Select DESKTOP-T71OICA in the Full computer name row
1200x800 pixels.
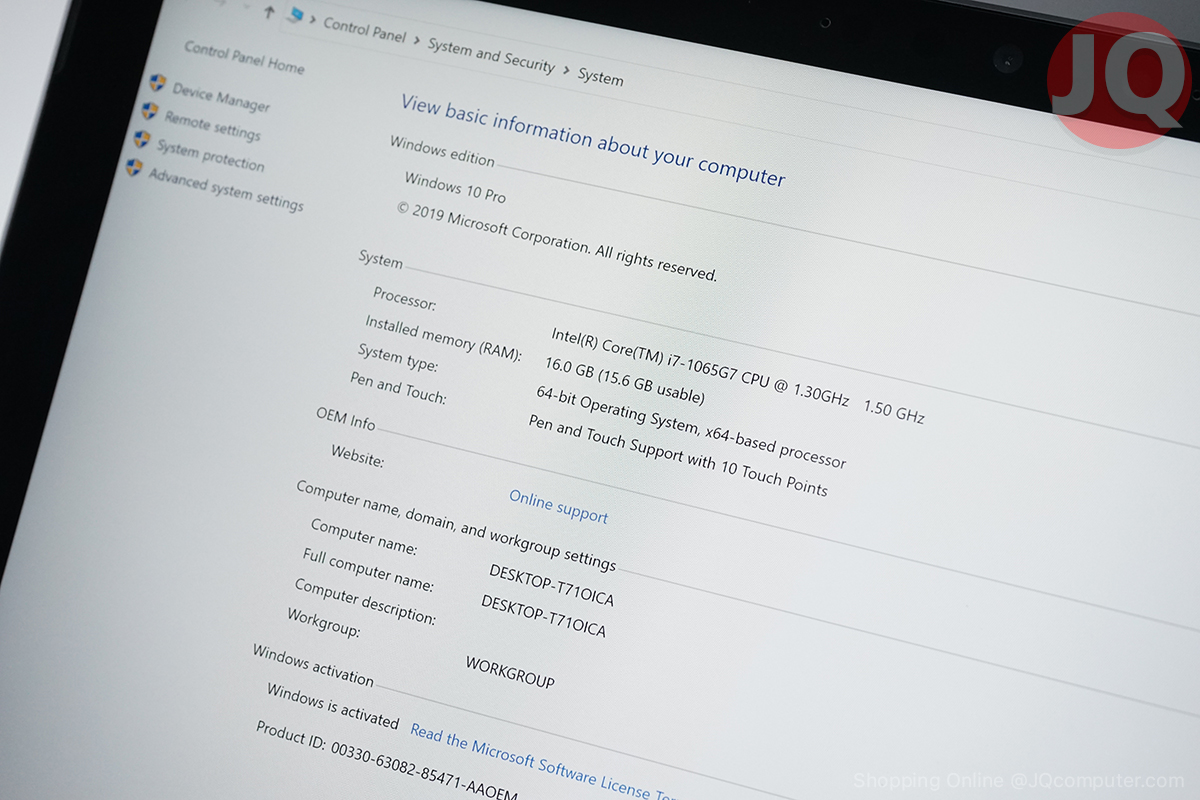(x=543, y=616)
